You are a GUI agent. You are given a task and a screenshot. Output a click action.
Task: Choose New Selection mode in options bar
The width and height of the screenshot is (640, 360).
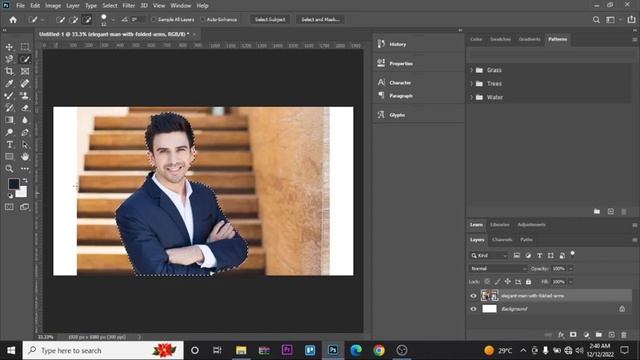tap(61, 20)
